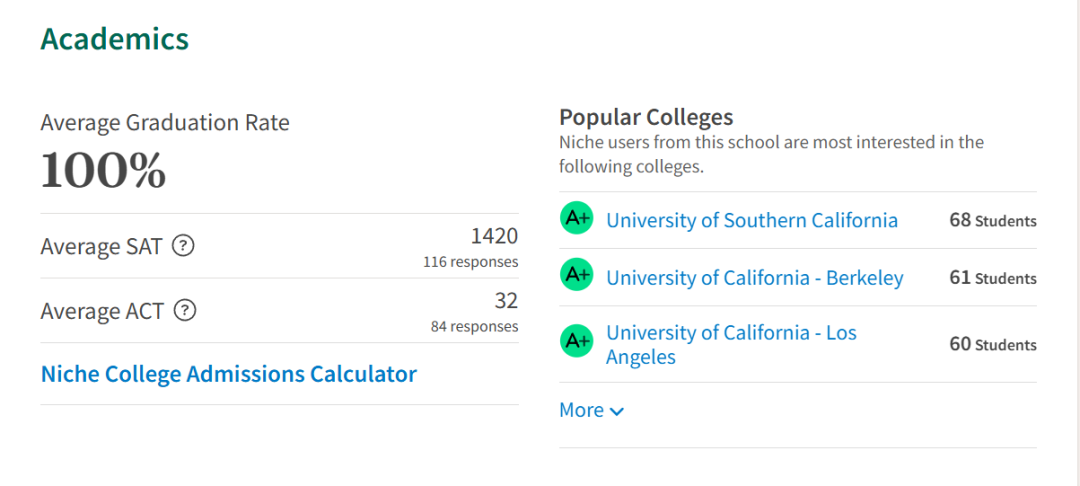Click the 68 Students count

click(993, 221)
